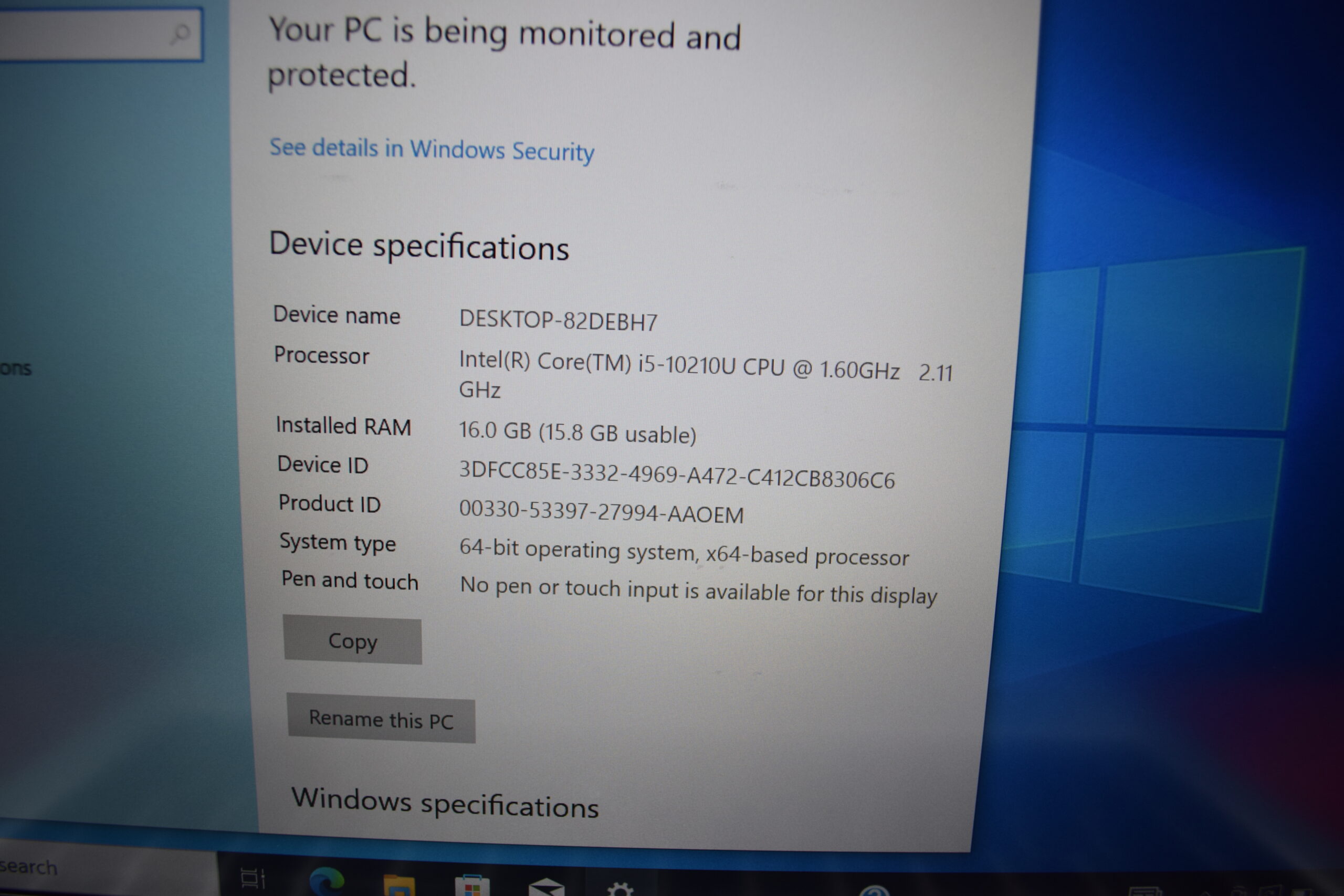Click the Product ID label

coord(330,503)
